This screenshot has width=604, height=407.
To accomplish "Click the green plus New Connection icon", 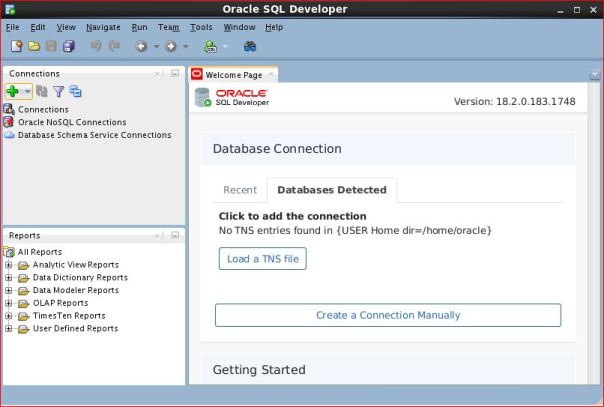I will (x=13, y=91).
